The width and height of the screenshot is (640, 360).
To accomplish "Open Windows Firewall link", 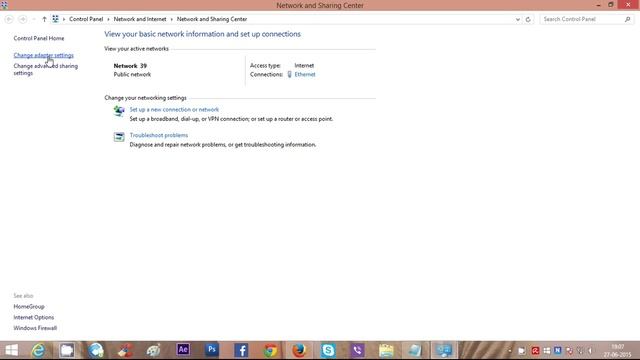I will [35, 328].
